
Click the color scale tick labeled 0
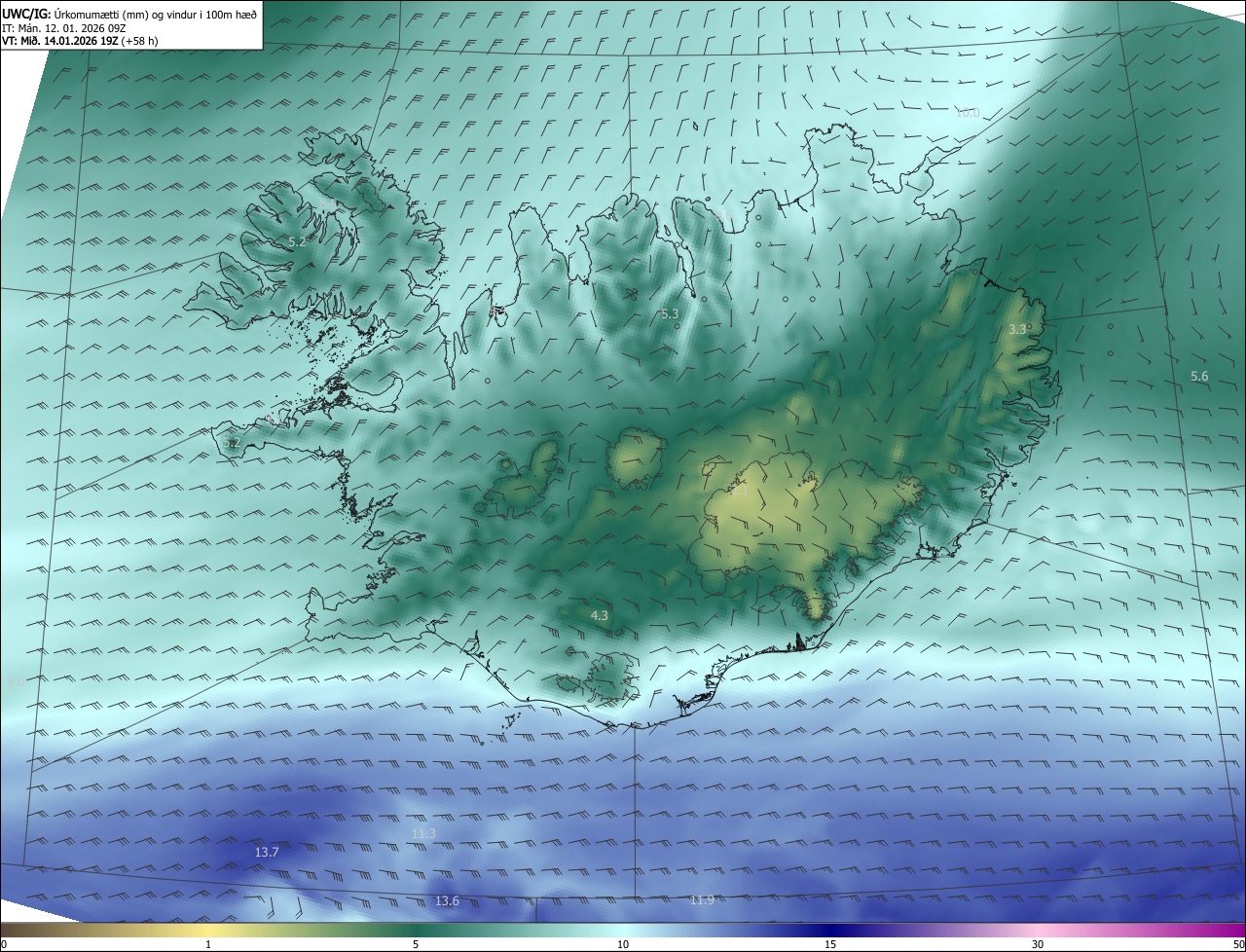[x=4, y=944]
